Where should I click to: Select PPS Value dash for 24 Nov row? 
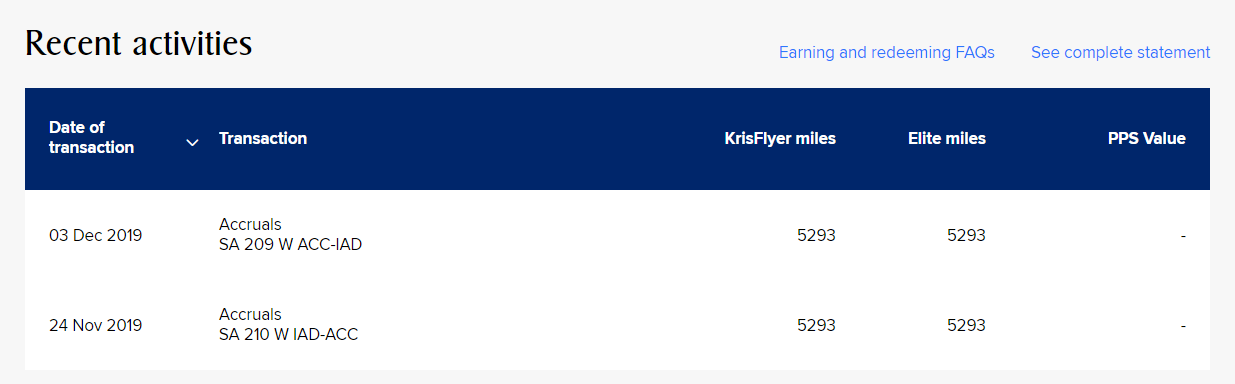coord(1183,325)
